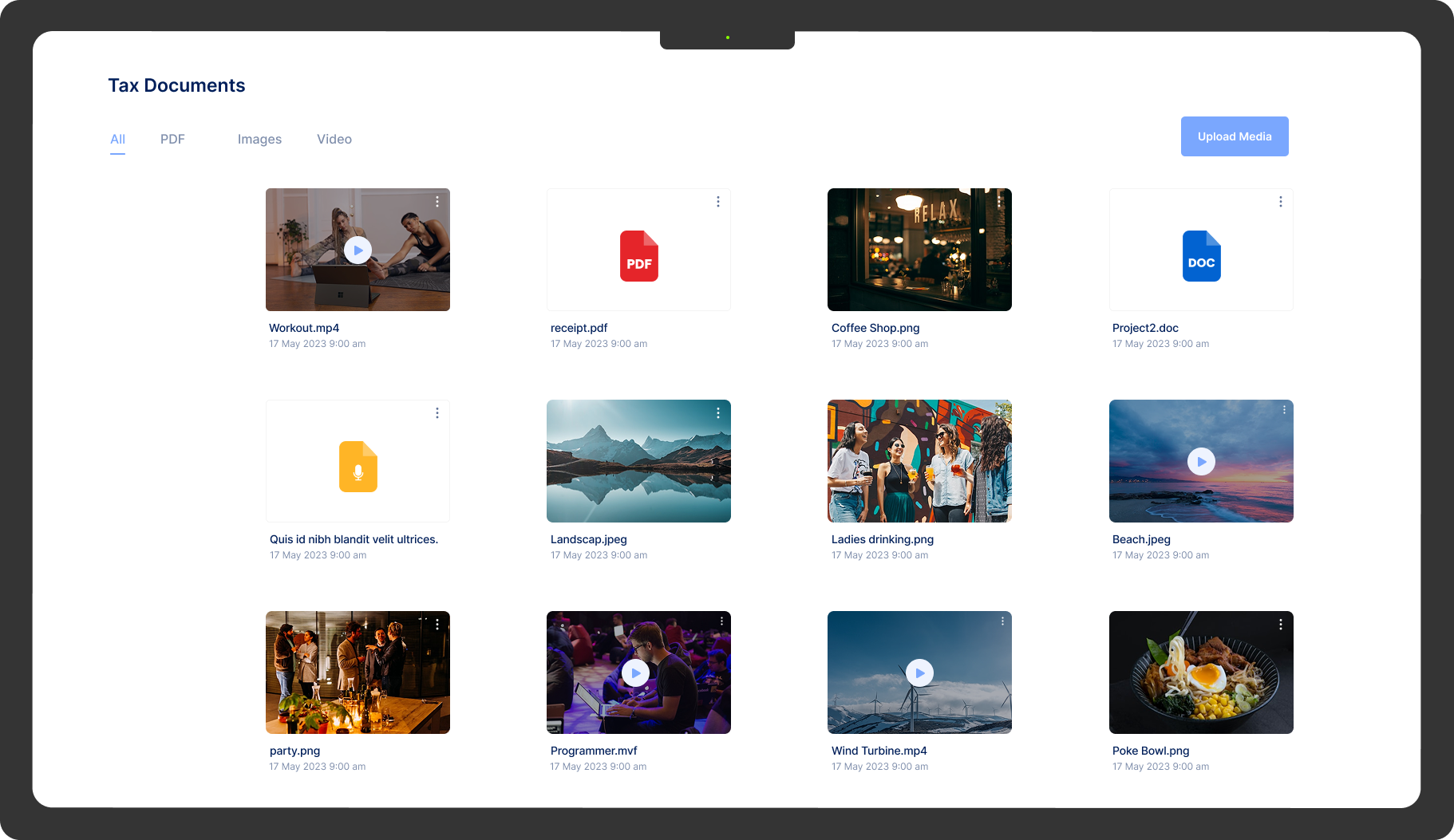1454x840 pixels.
Task: Click the DOC file icon on Project2.doc
Action: [x=1201, y=256]
